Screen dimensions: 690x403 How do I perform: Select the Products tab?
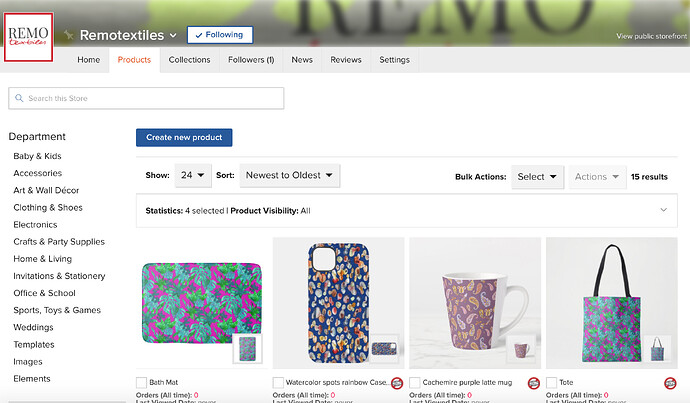pyautogui.click(x=134, y=60)
